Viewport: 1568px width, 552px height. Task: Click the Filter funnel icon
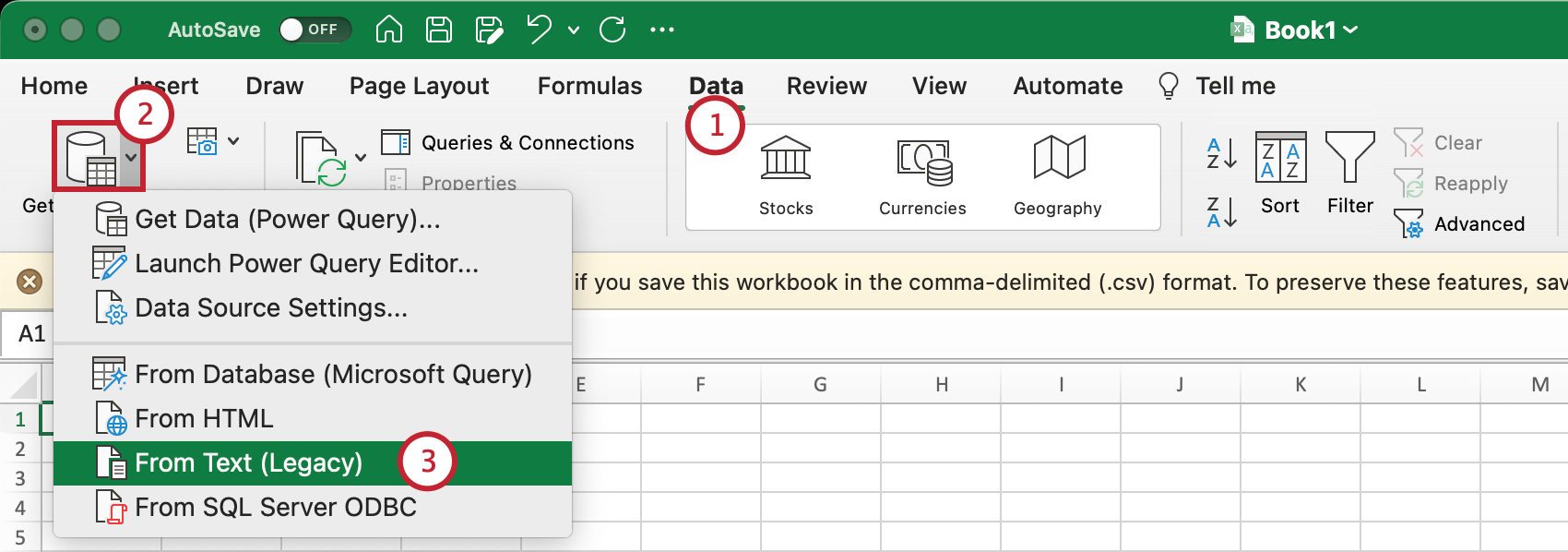point(1349,158)
